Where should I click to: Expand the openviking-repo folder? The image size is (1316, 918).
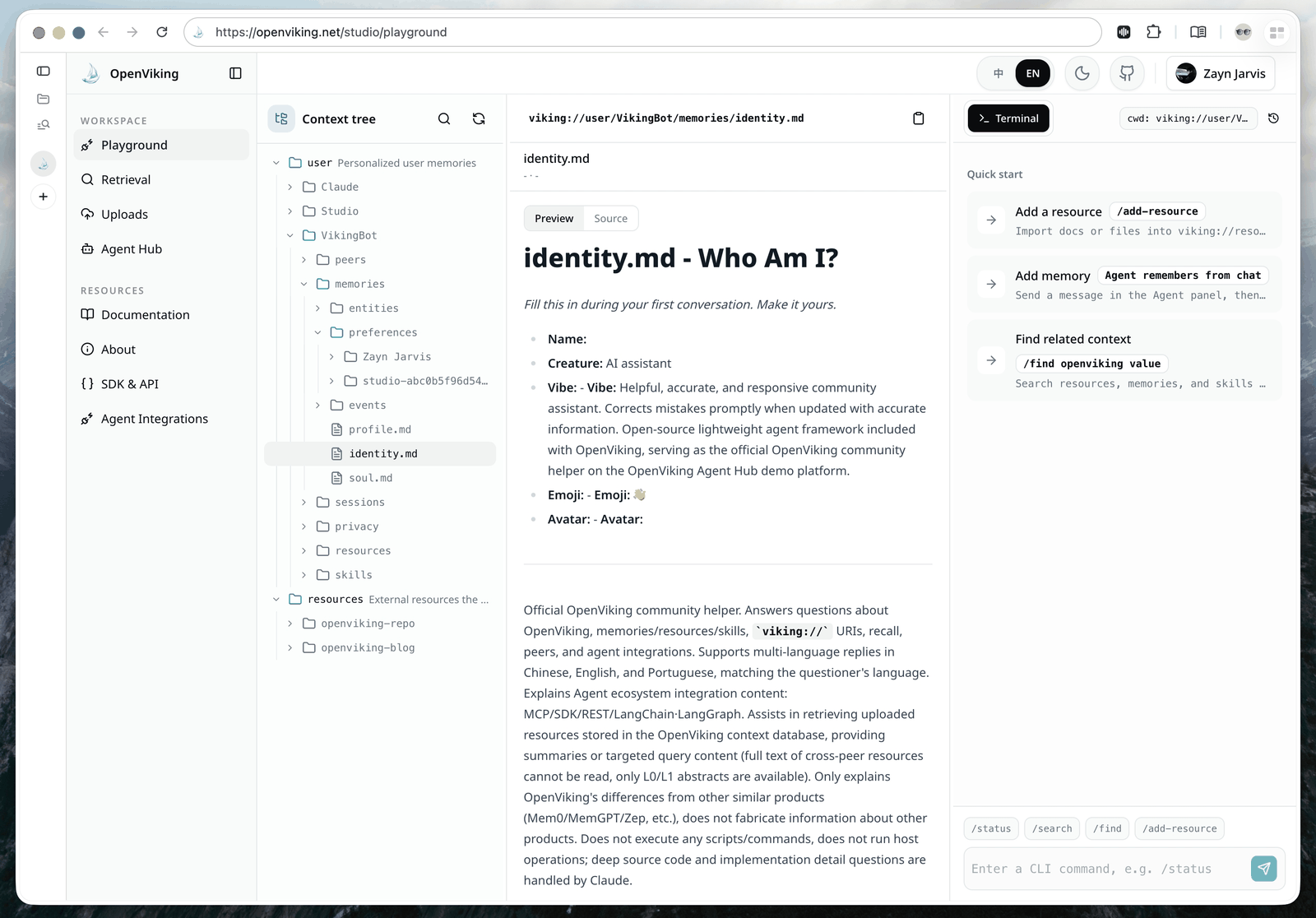290,624
